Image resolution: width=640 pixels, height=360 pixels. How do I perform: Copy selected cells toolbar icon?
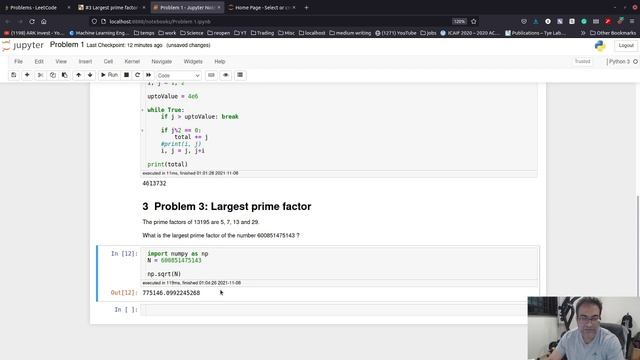[x=53, y=75]
